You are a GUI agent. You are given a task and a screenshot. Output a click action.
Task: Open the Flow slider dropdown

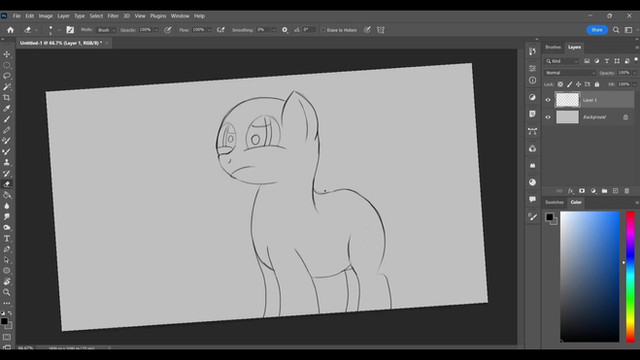(x=209, y=30)
